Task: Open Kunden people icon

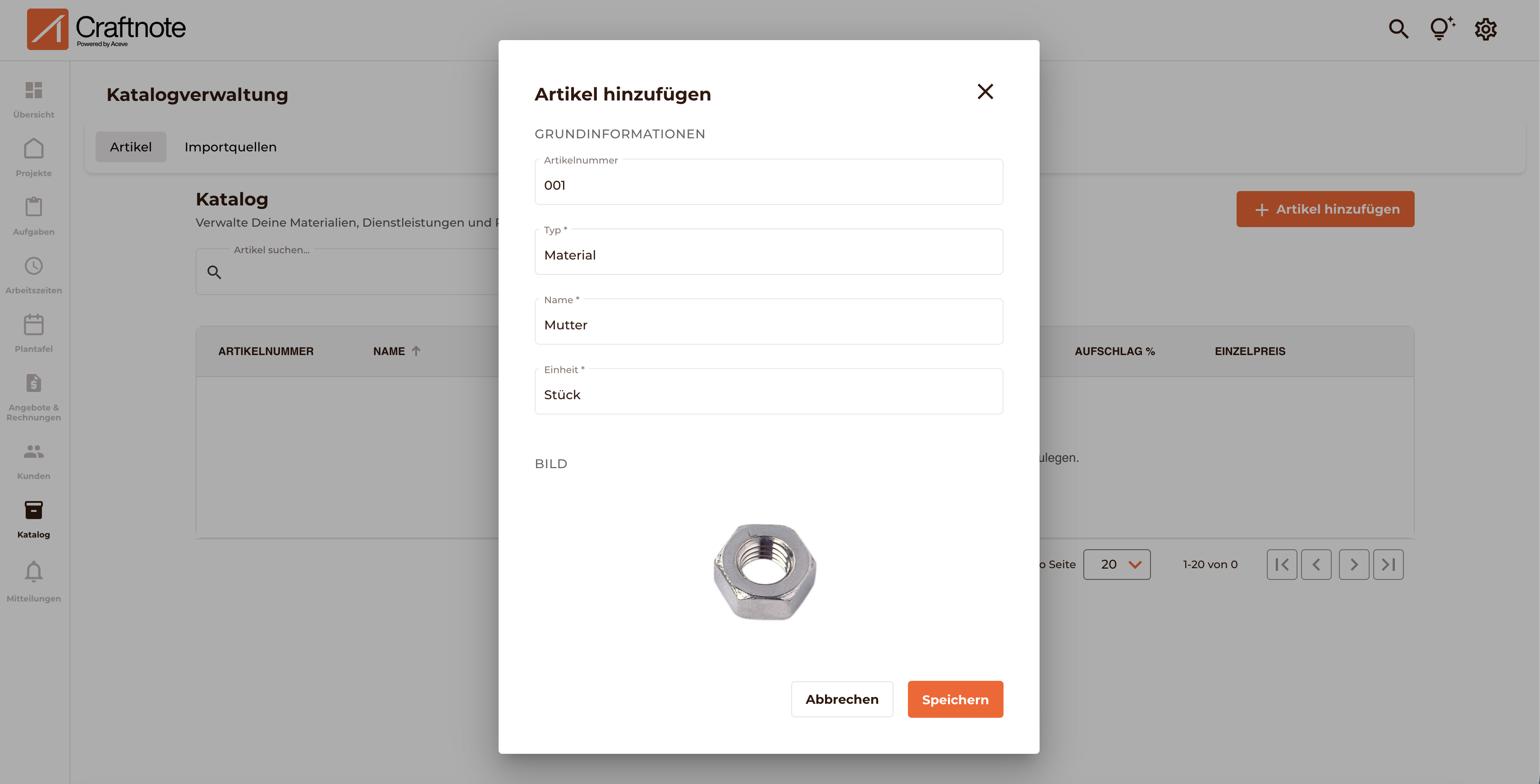Action: [x=33, y=452]
